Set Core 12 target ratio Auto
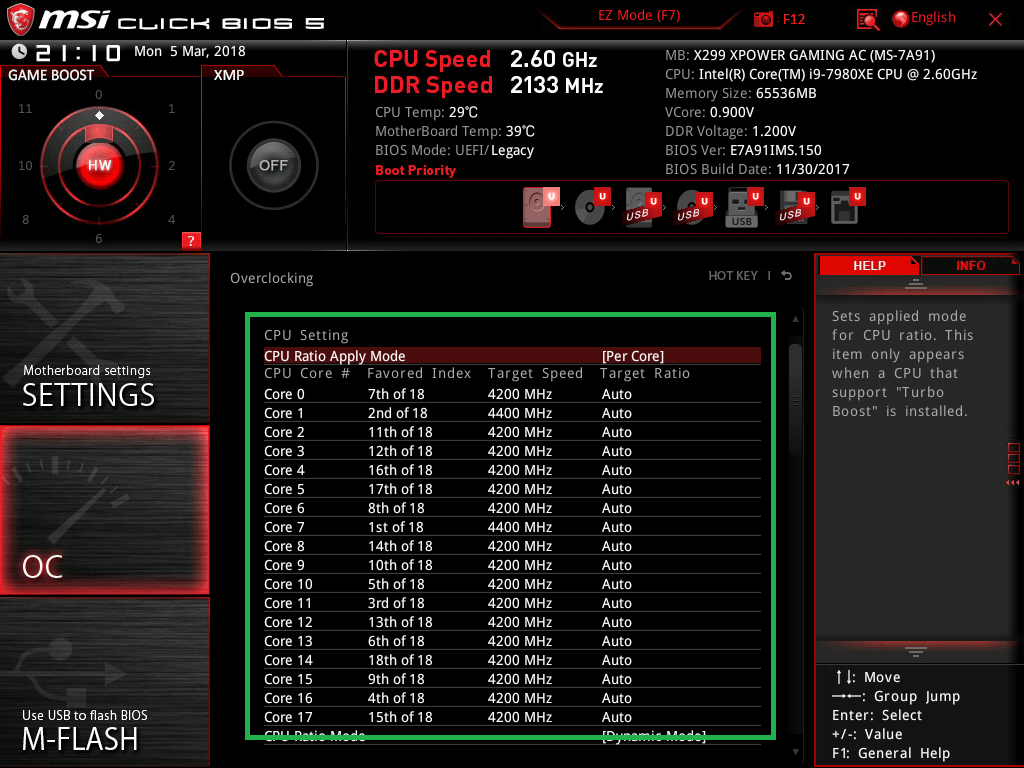The image size is (1024, 768). 616,622
